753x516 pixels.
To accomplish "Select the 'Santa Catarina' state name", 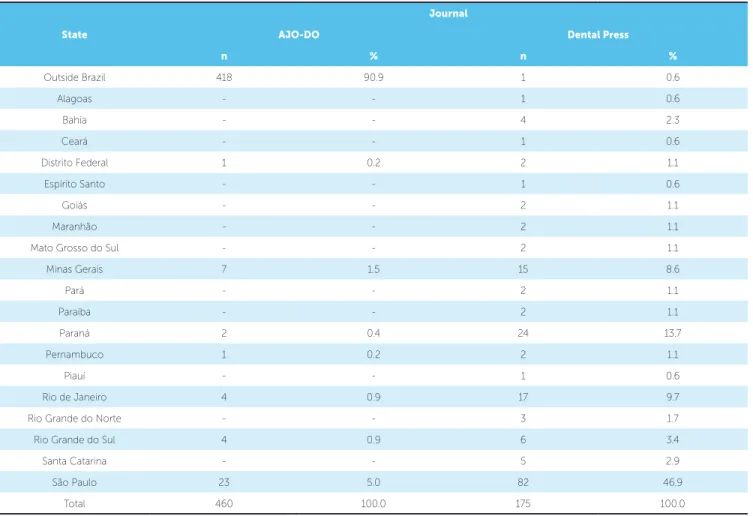I will click(x=74, y=461).
